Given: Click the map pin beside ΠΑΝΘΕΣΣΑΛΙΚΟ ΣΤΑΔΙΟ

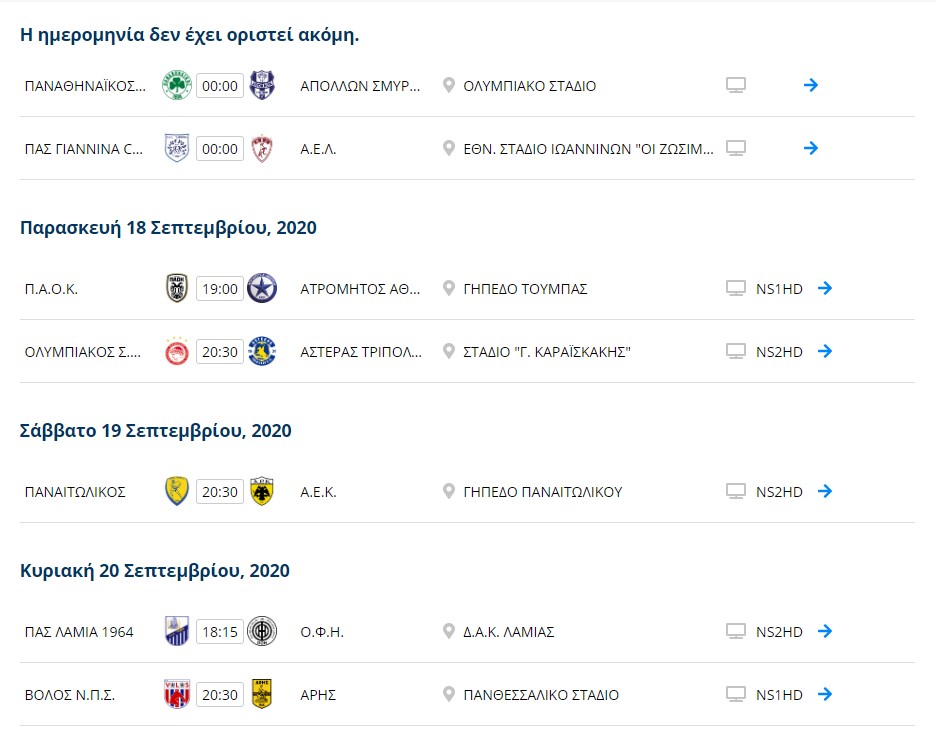Looking at the screenshot, I should (x=448, y=694).
